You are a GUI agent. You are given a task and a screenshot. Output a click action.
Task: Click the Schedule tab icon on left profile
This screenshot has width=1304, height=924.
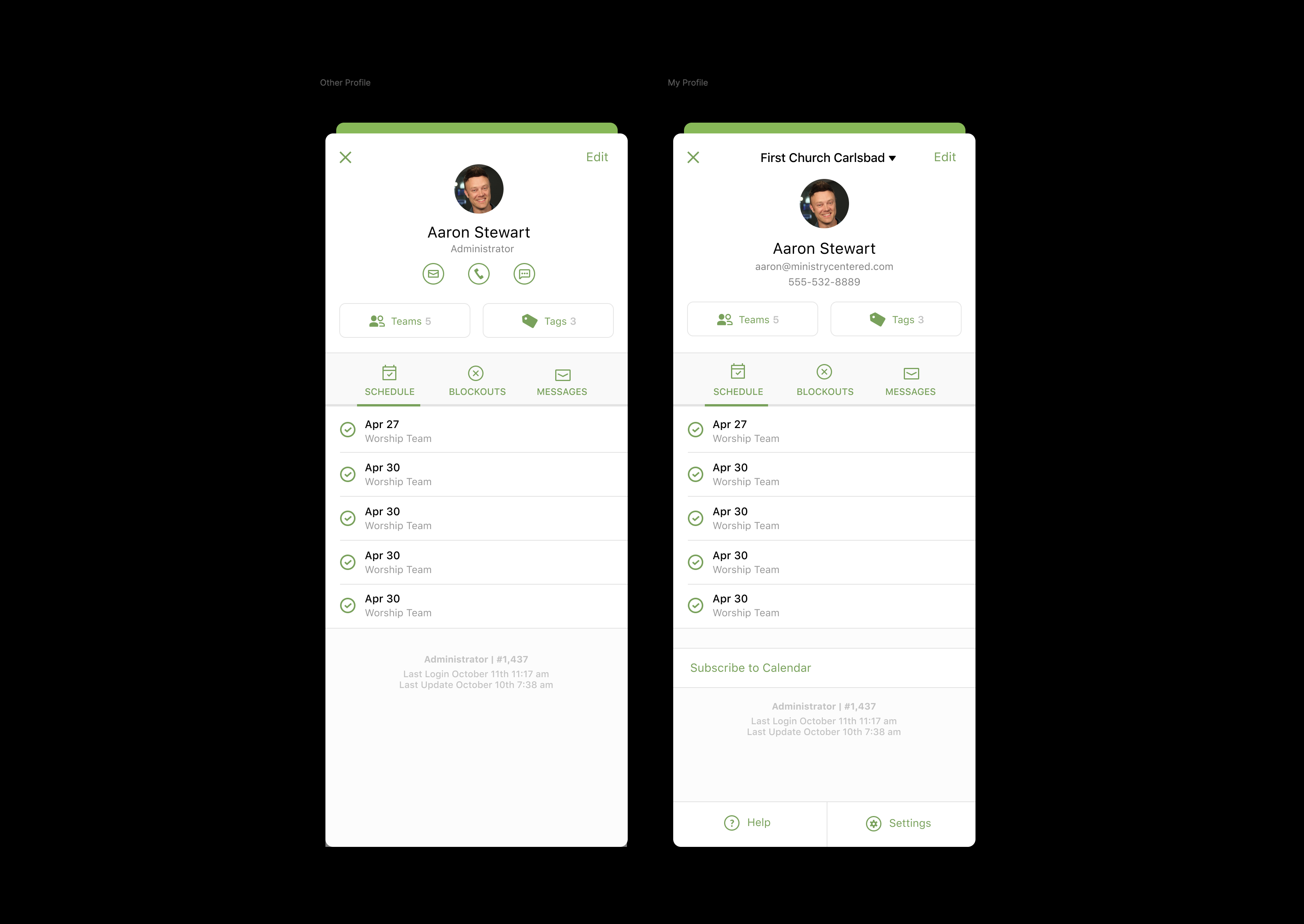point(389,372)
